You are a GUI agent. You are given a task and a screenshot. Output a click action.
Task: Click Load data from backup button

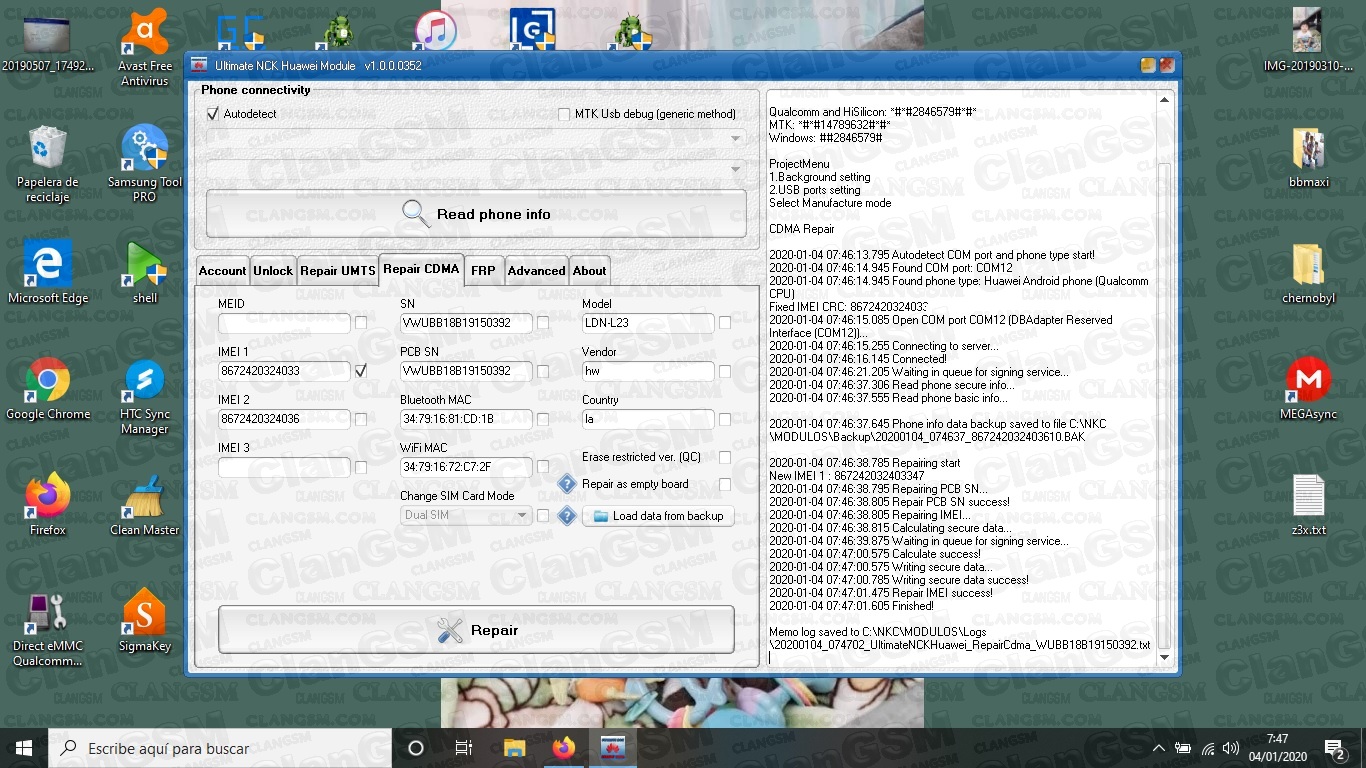coord(658,516)
